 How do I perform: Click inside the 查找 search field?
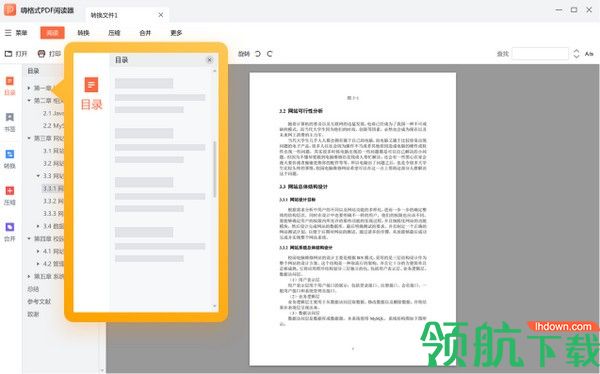[540, 54]
